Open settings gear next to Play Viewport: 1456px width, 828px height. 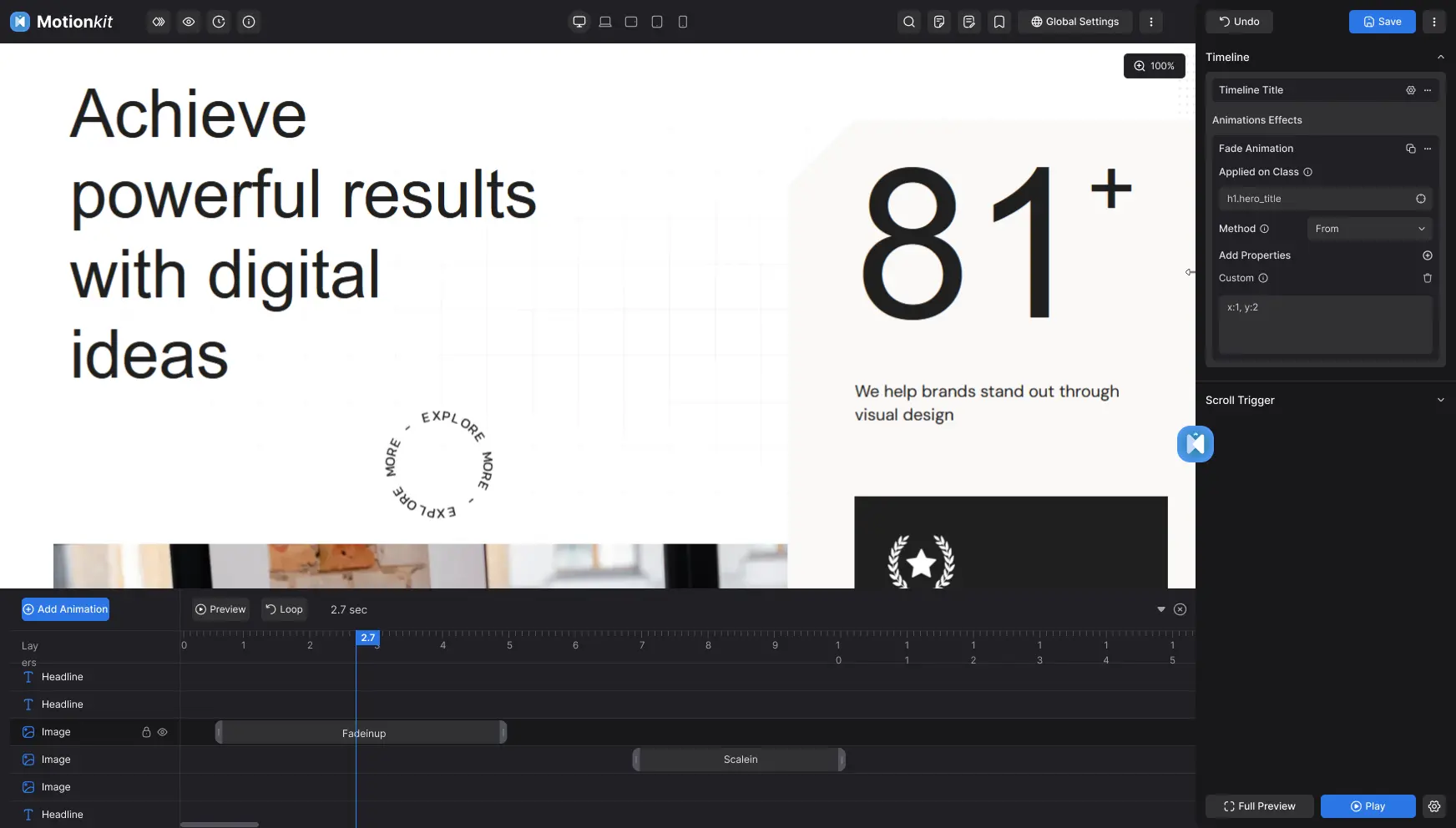pos(1434,806)
